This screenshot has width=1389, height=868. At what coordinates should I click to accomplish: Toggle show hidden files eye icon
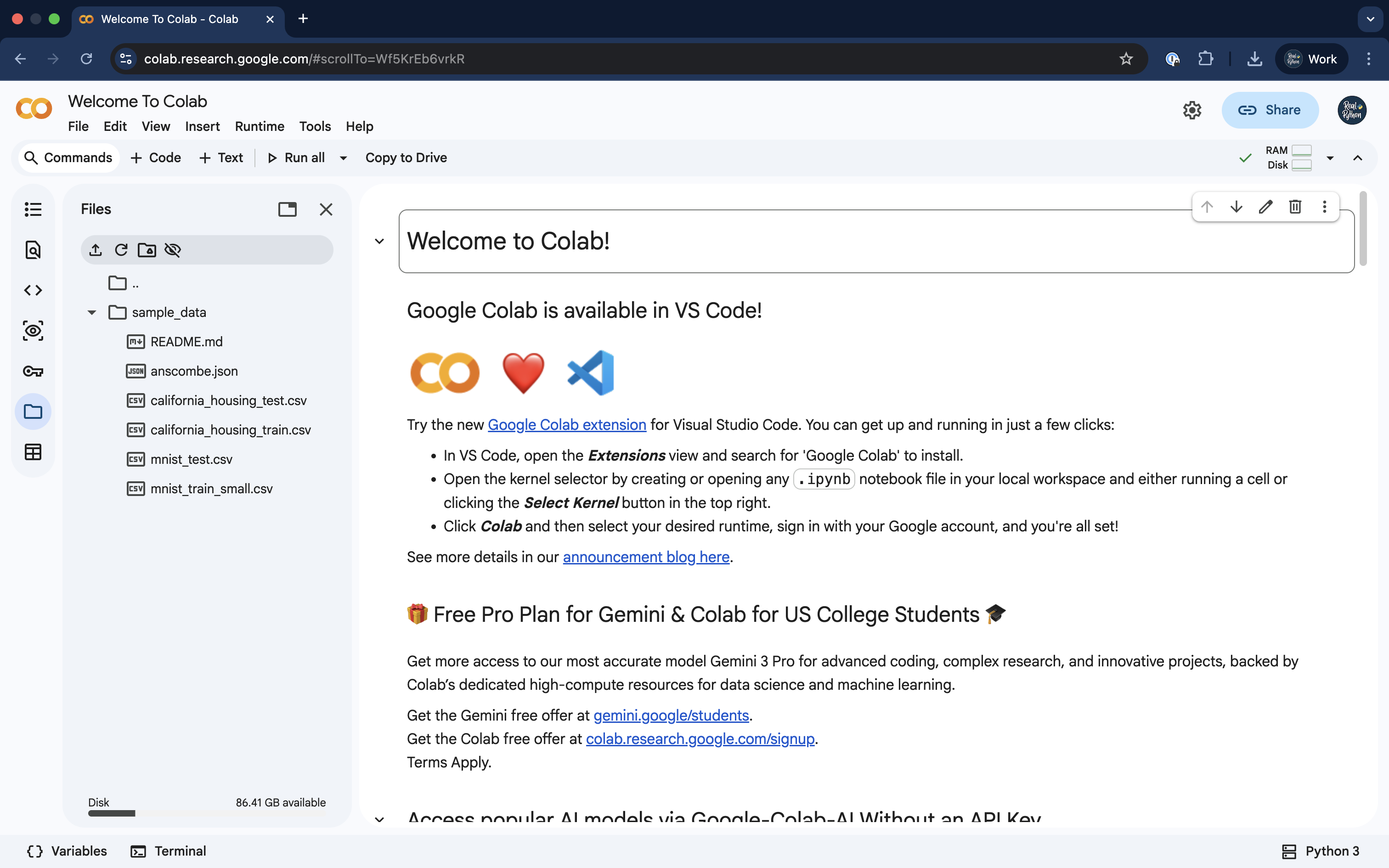pyautogui.click(x=173, y=250)
